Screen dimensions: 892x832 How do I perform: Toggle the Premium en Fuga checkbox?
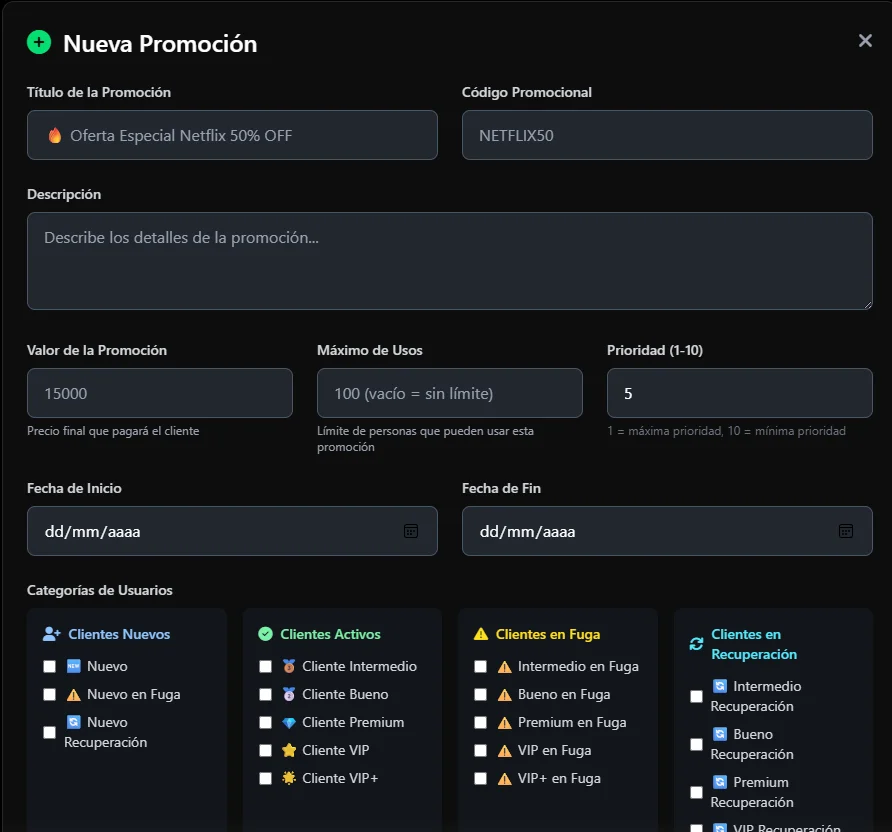(x=481, y=722)
